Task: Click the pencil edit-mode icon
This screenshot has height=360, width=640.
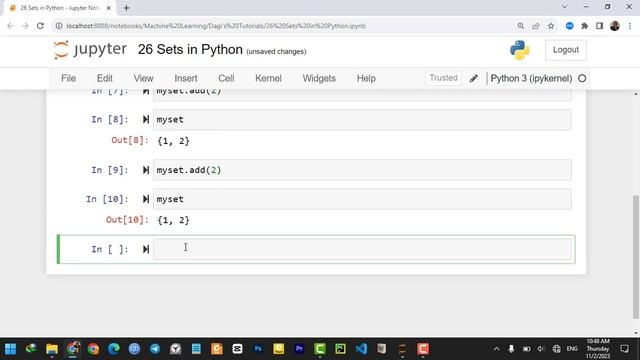Action: click(473, 78)
